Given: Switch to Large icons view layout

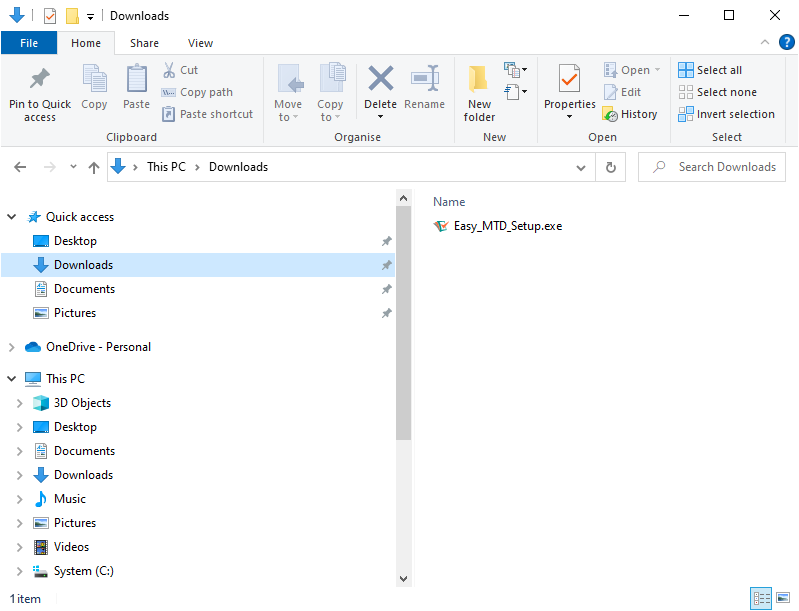Looking at the screenshot, I should (783, 597).
